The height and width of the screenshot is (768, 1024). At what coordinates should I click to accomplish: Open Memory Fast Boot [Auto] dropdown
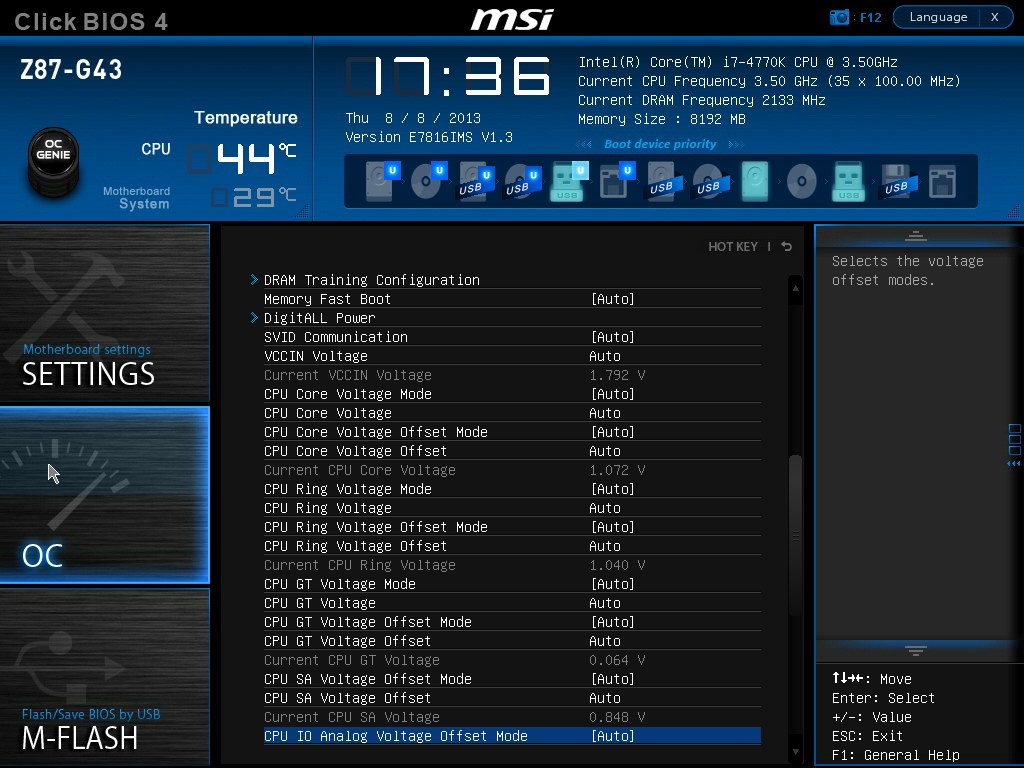pos(613,298)
